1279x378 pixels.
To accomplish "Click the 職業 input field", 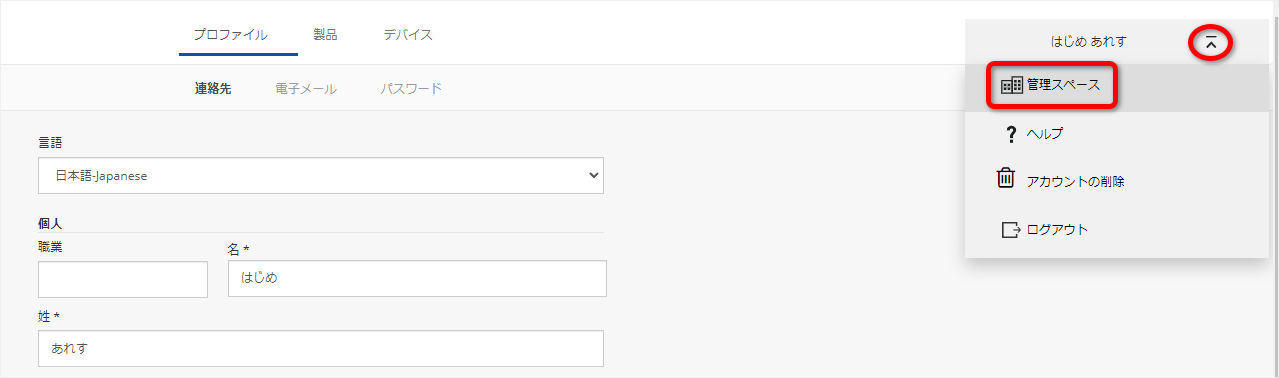I will (123, 279).
